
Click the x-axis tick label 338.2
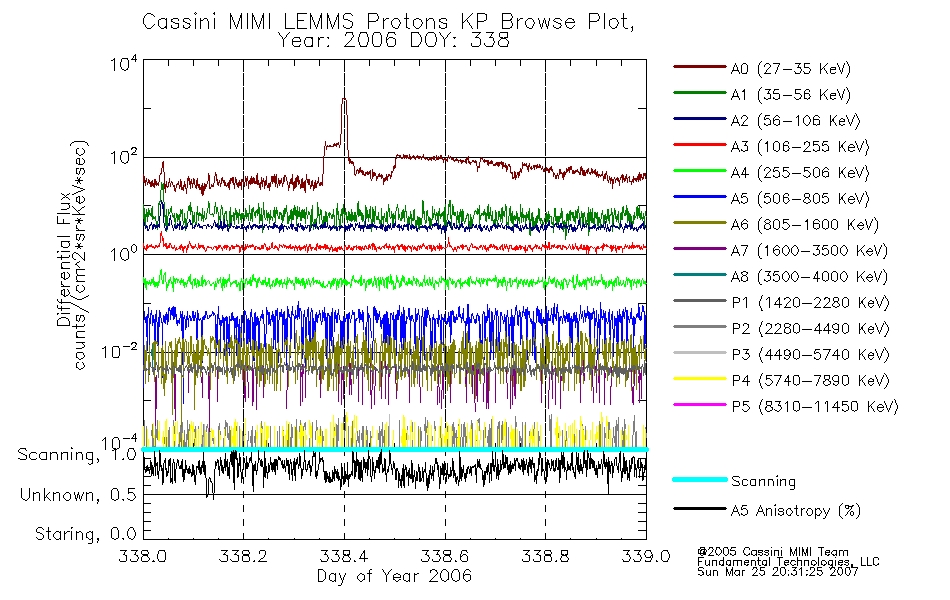click(x=243, y=556)
